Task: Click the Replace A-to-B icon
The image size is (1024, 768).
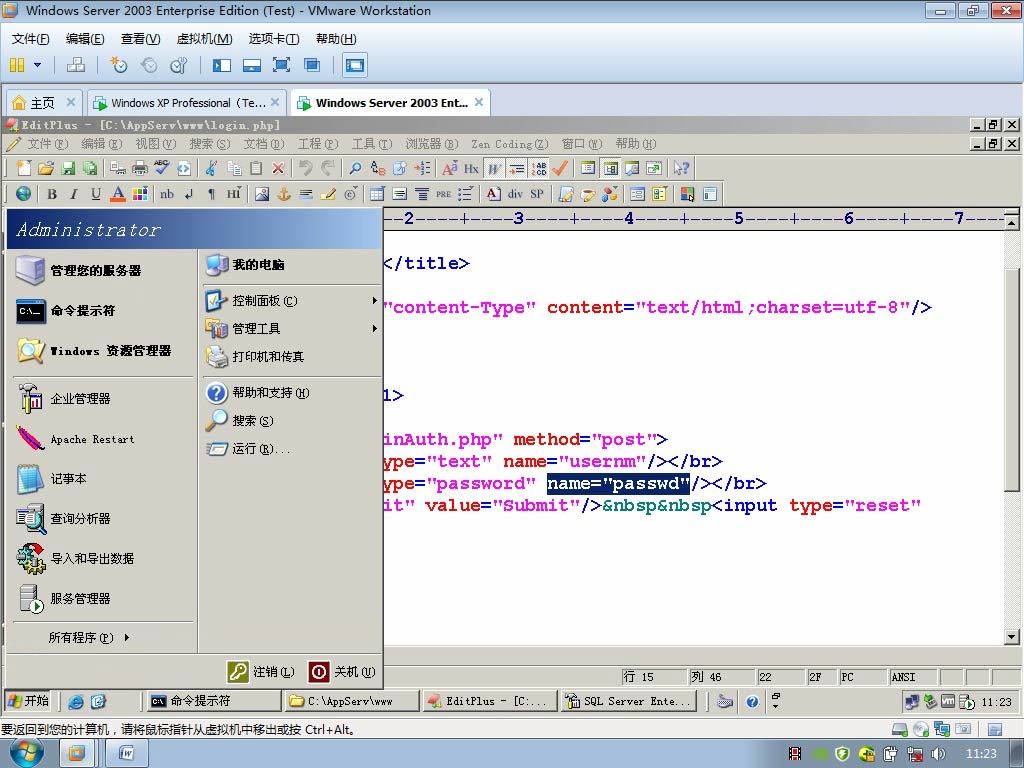Action: pos(377,168)
